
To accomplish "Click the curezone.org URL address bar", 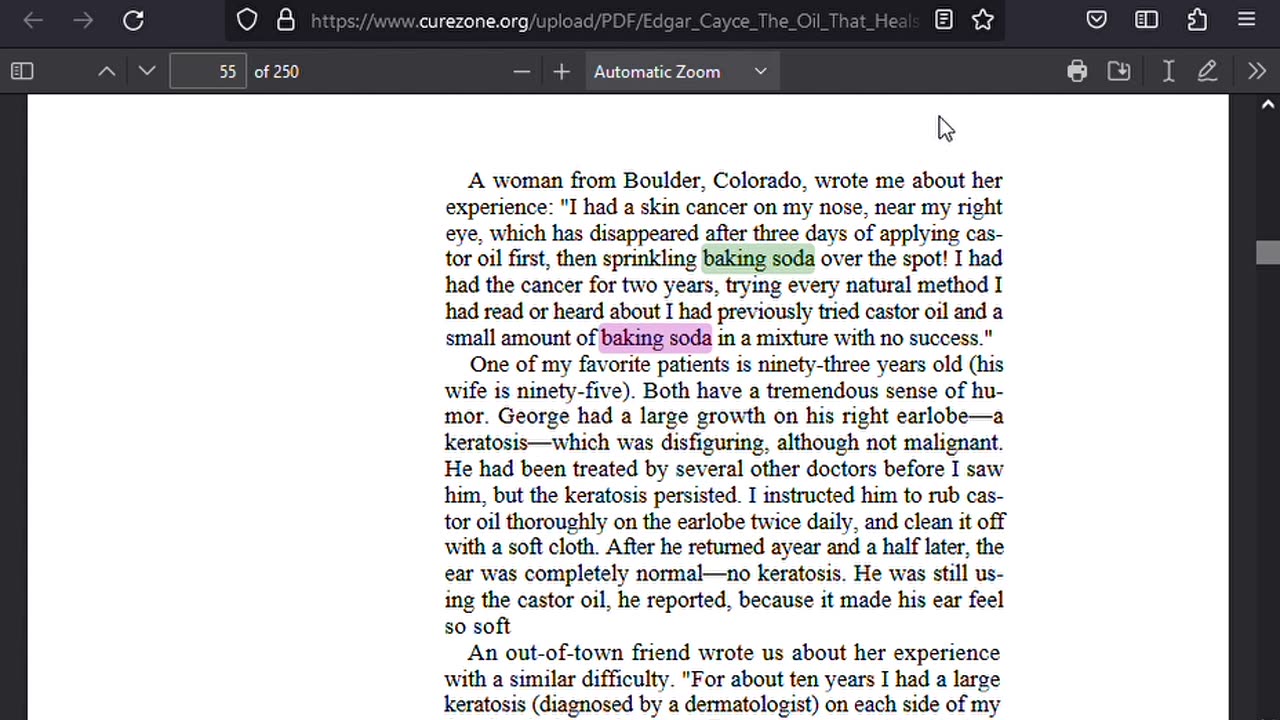I will point(614,20).
